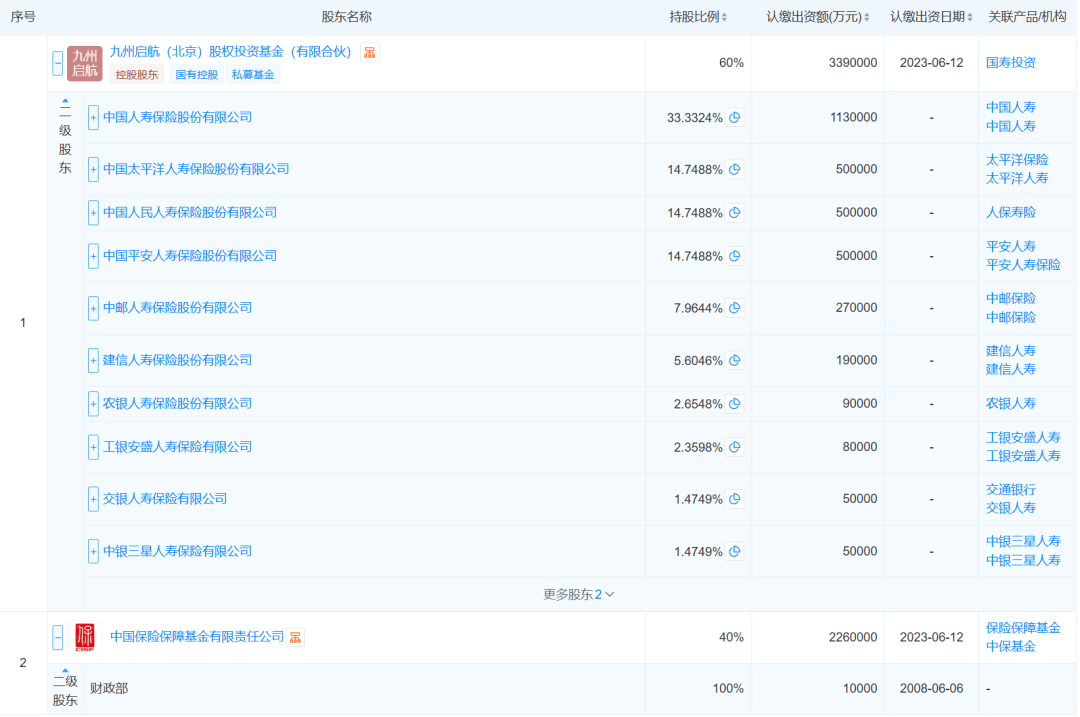This screenshot has height=717, width=1080.
Task: Click the 九州启航 red logo
Action: coord(85,63)
